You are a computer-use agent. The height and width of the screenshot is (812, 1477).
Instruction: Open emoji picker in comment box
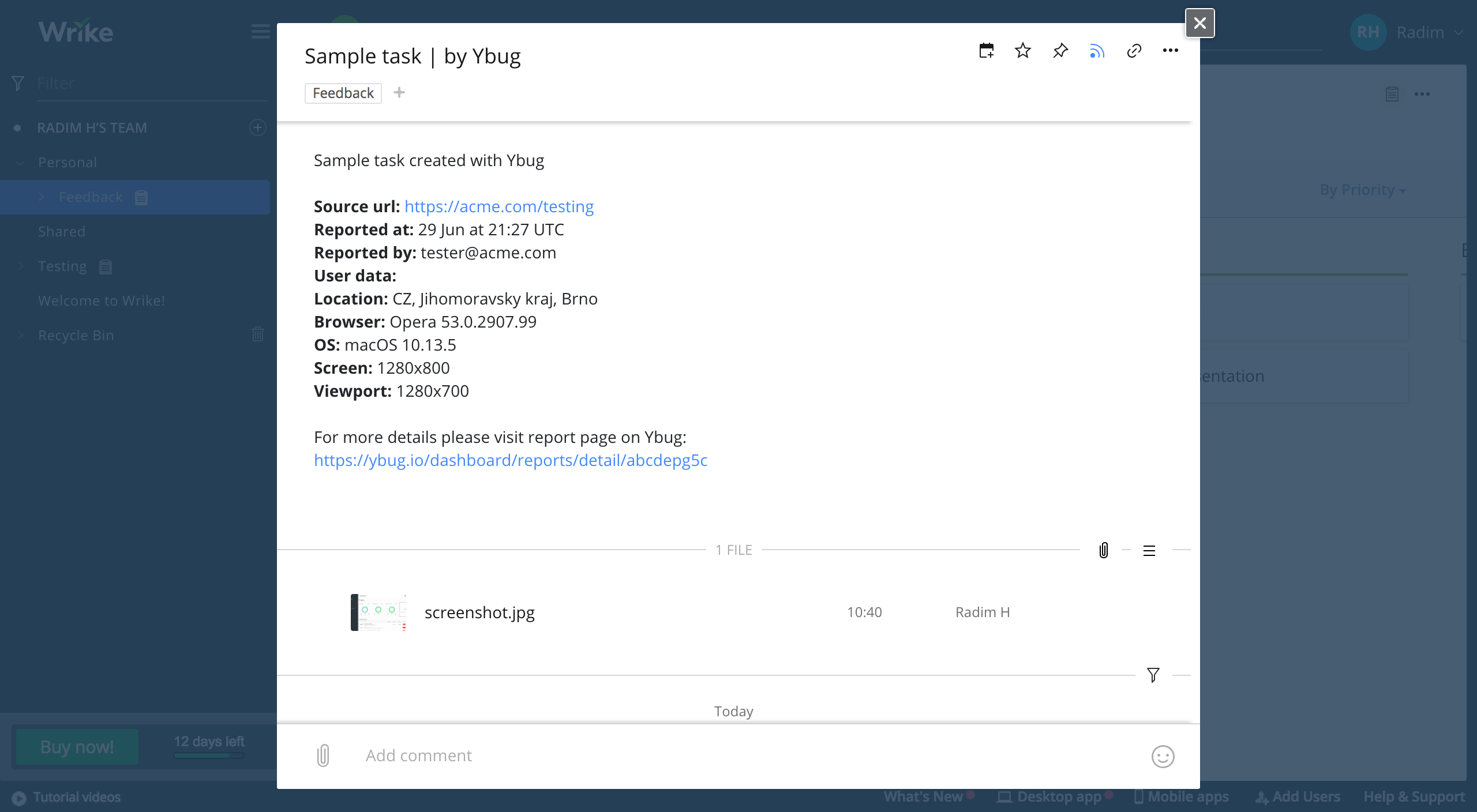tap(1163, 756)
